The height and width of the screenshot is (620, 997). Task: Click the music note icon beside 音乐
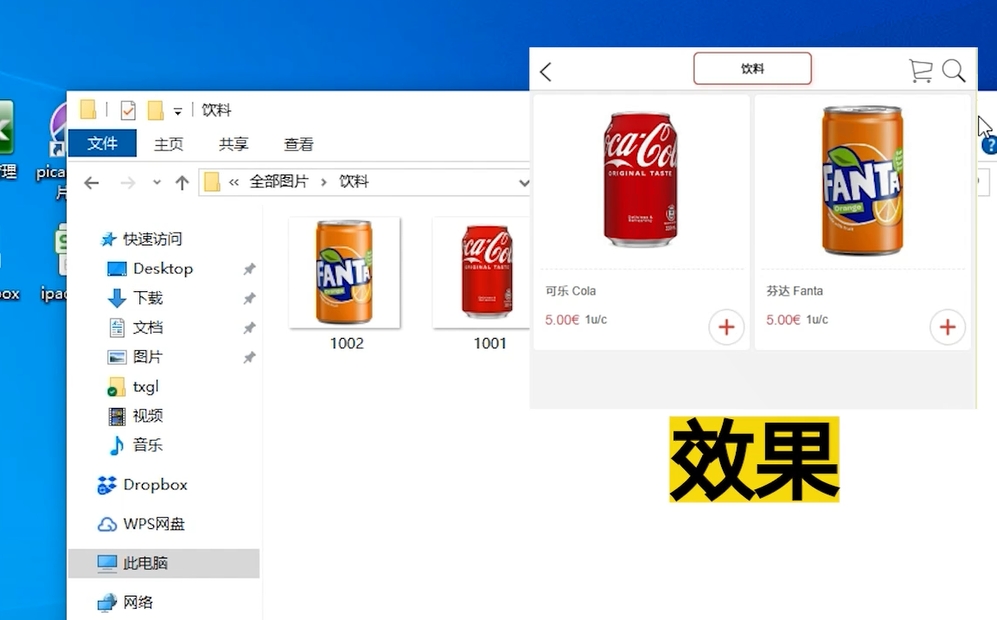pyautogui.click(x=116, y=446)
